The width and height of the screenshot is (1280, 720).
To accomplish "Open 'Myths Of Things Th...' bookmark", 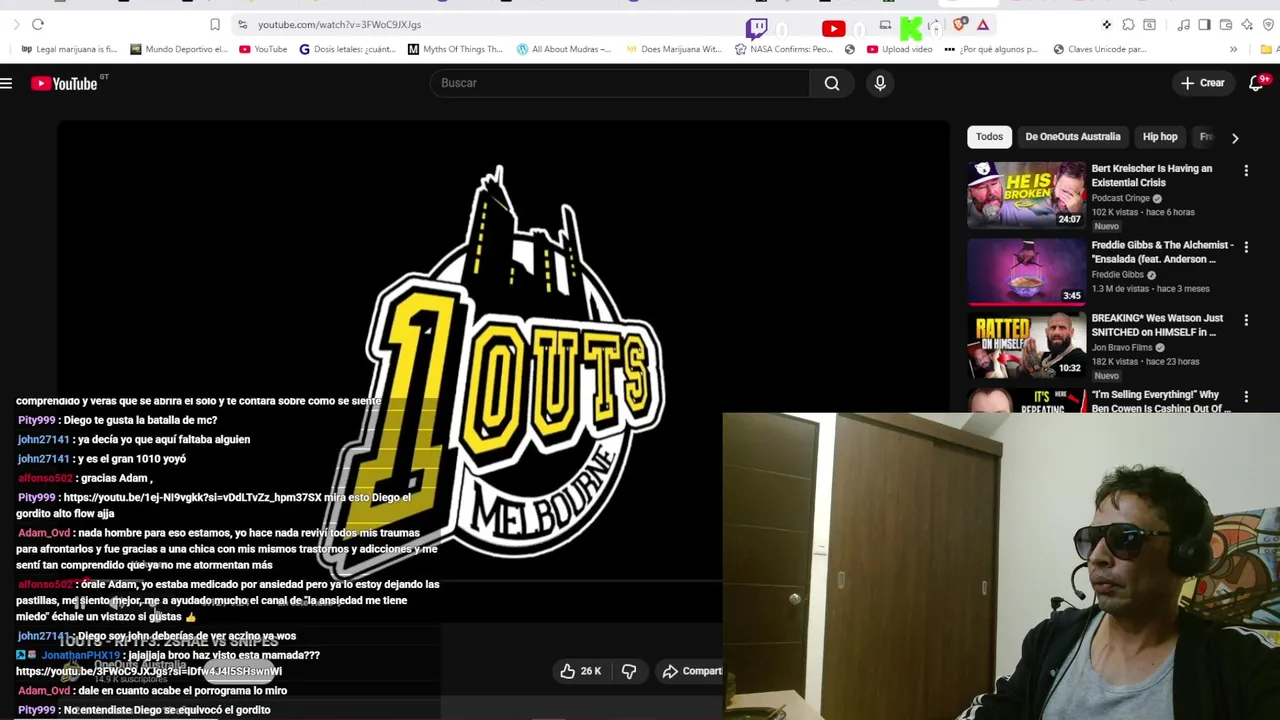I will tap(455, 49).
